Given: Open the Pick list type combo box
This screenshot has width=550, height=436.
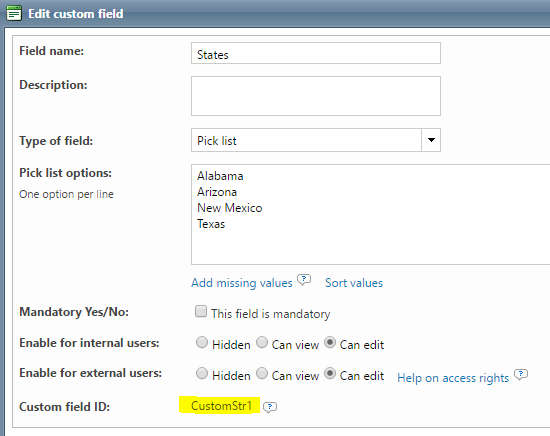Looking at the screenshot, I should 316,140.
